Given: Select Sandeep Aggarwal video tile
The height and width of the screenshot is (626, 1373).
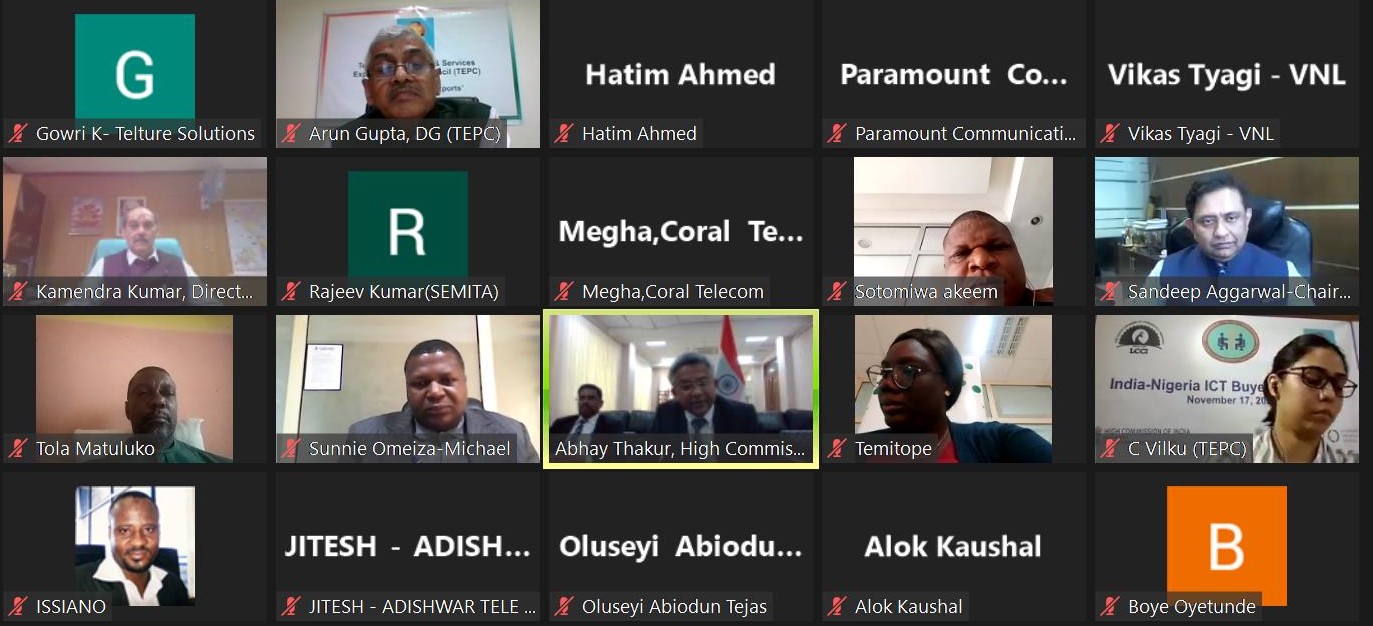Looking at the screenshot, I should (1227, 231).
